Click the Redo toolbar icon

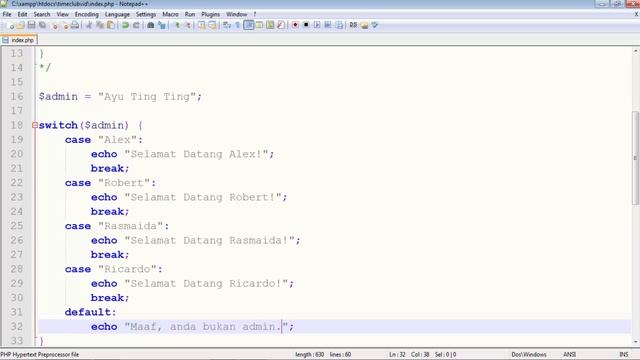[136, 25]
